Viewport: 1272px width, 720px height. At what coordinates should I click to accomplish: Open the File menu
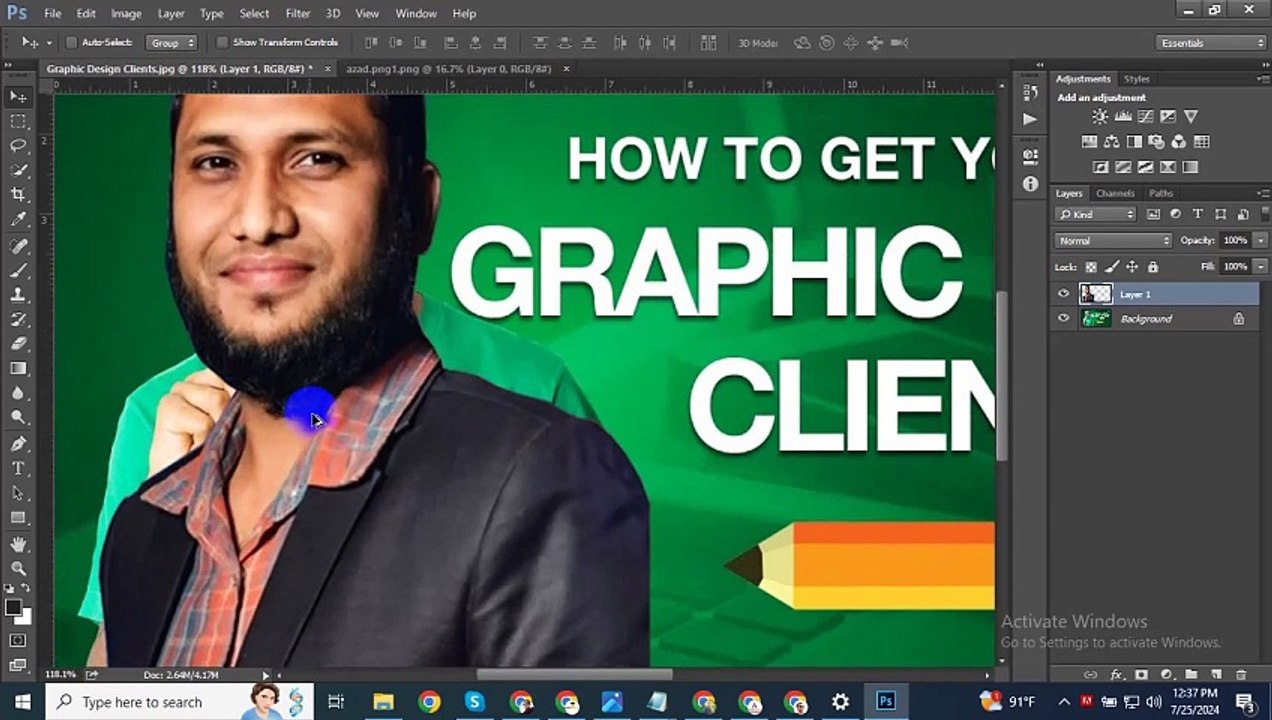(52, 14)
